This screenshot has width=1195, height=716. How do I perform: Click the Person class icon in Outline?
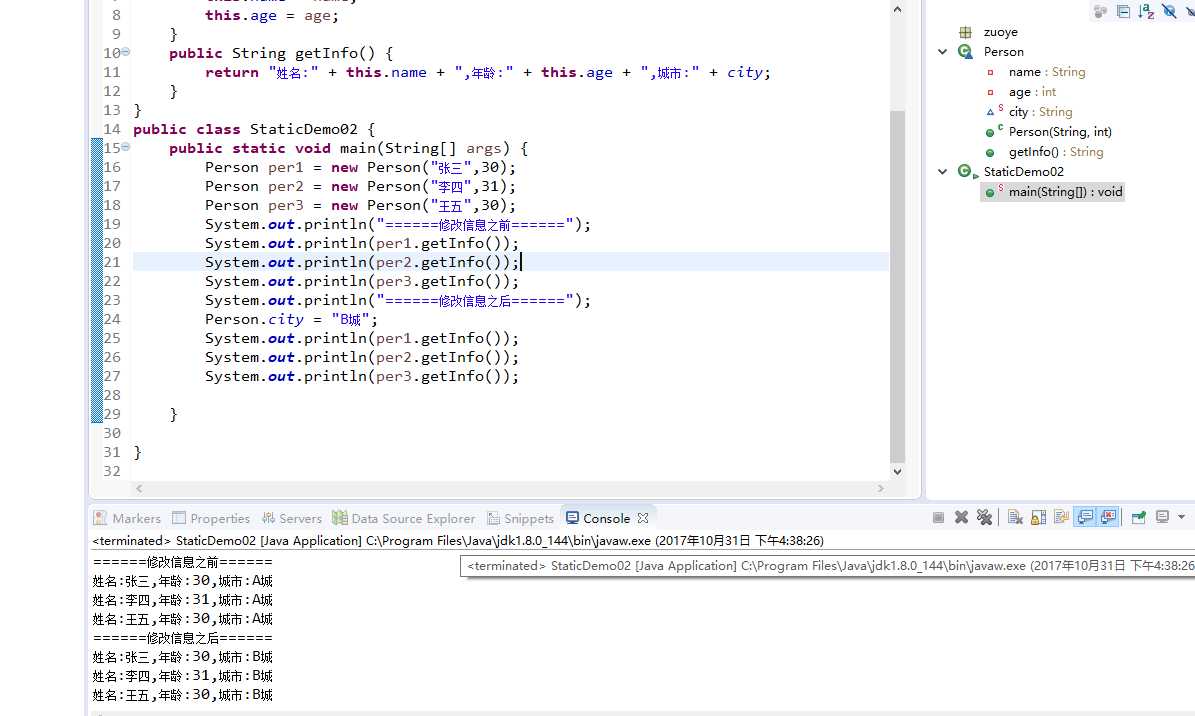click(965, 52)
